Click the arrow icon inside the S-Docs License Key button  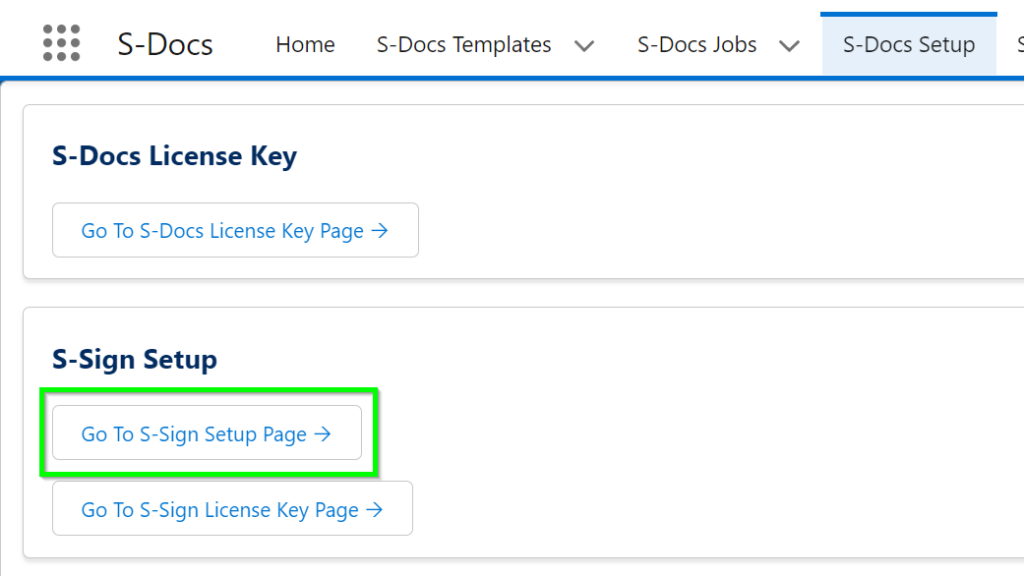click(379, 230)
